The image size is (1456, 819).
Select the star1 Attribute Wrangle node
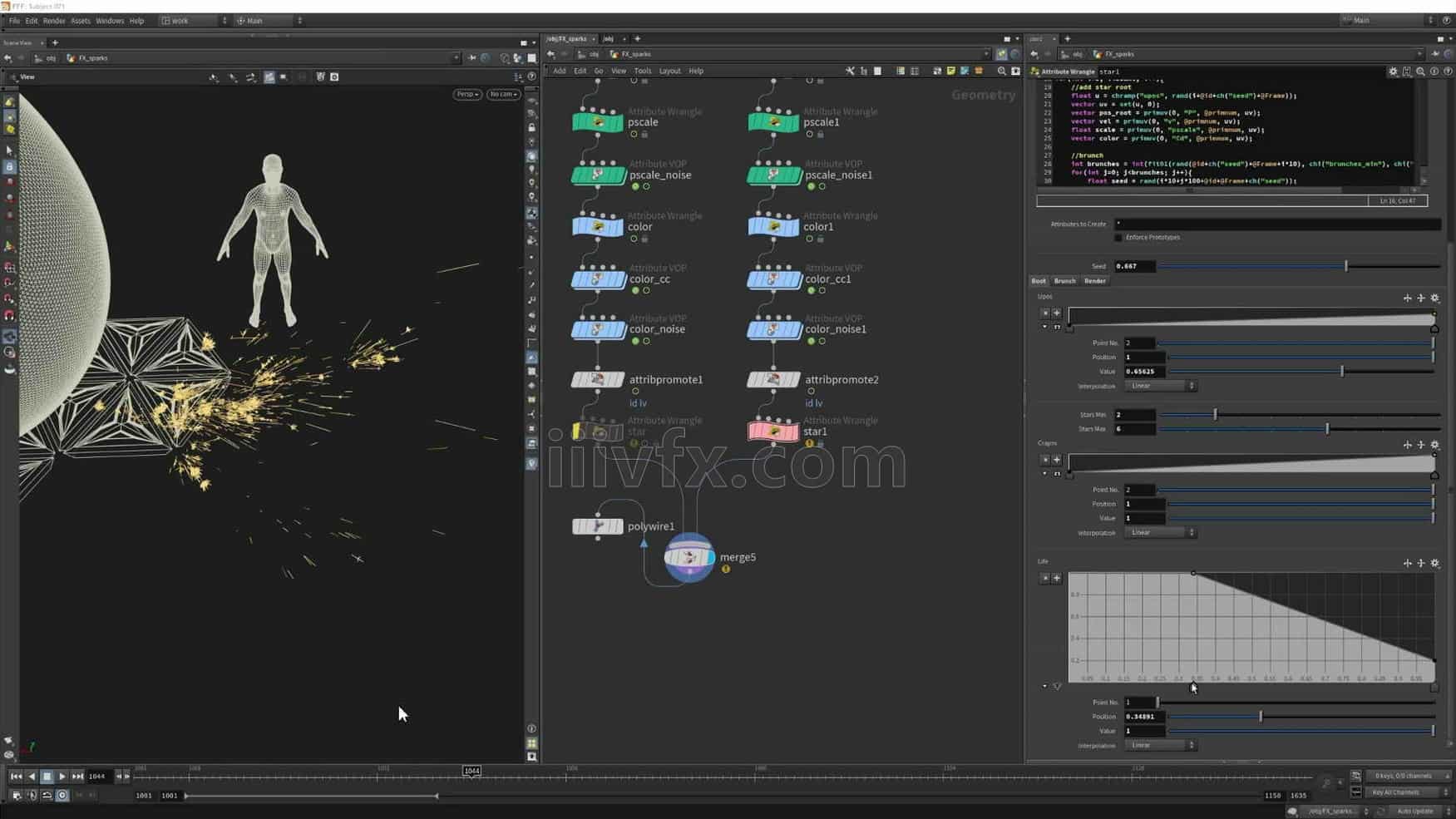pos(773,432)
